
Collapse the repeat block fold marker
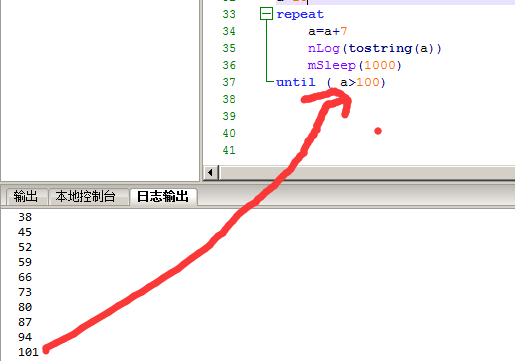[266, 14]
